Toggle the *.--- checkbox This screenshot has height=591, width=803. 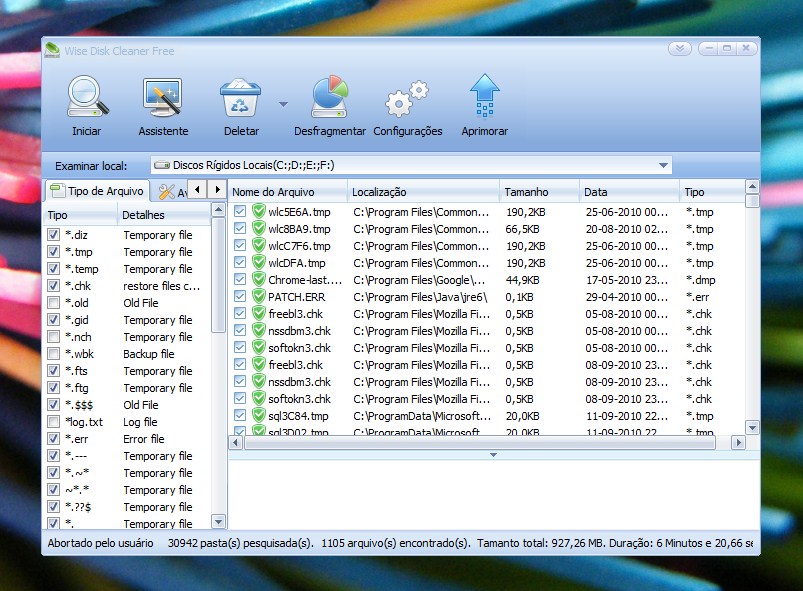(53, 455)
